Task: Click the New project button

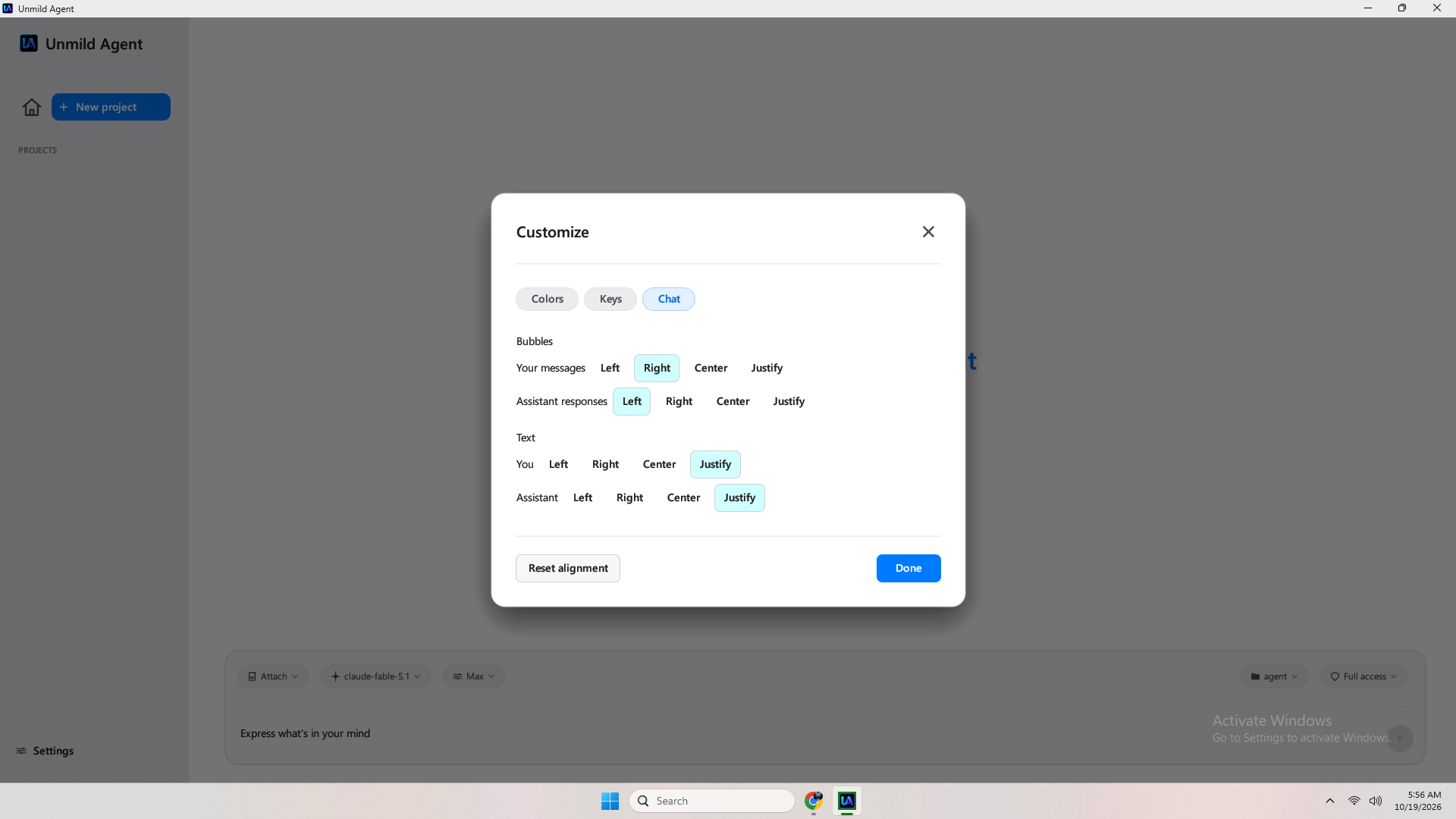Action: pos(111,107)
